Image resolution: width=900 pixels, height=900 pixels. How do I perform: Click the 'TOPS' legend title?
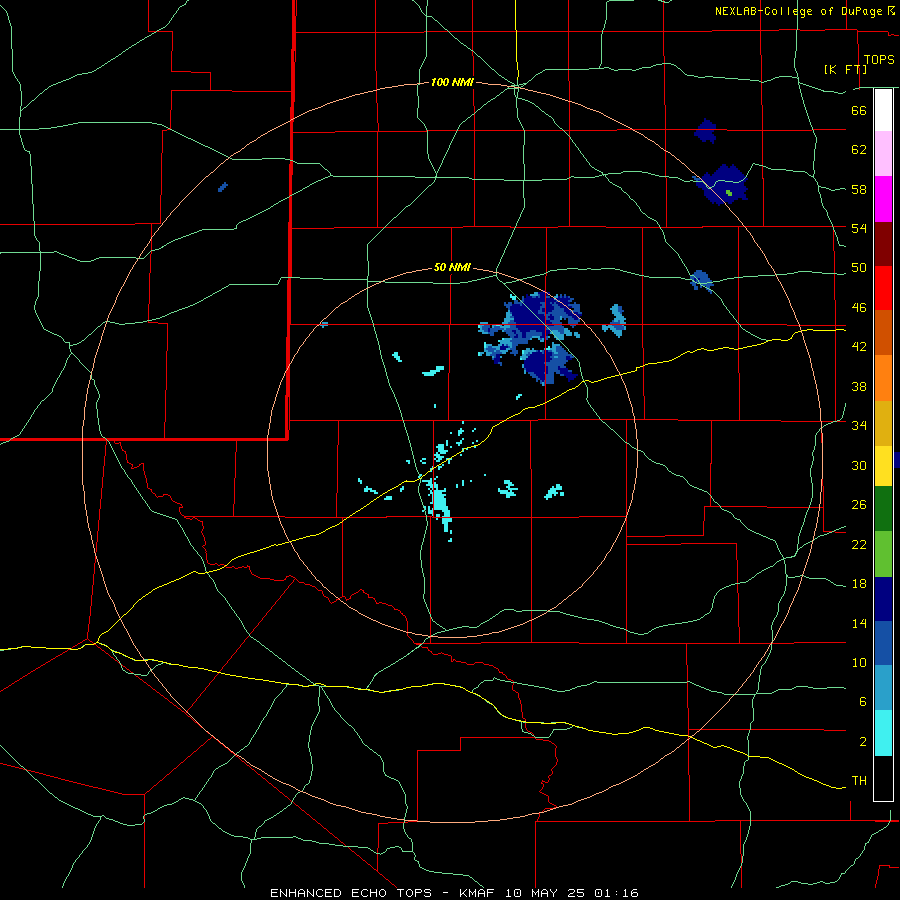pyautogui.click(x=879, y=59)
